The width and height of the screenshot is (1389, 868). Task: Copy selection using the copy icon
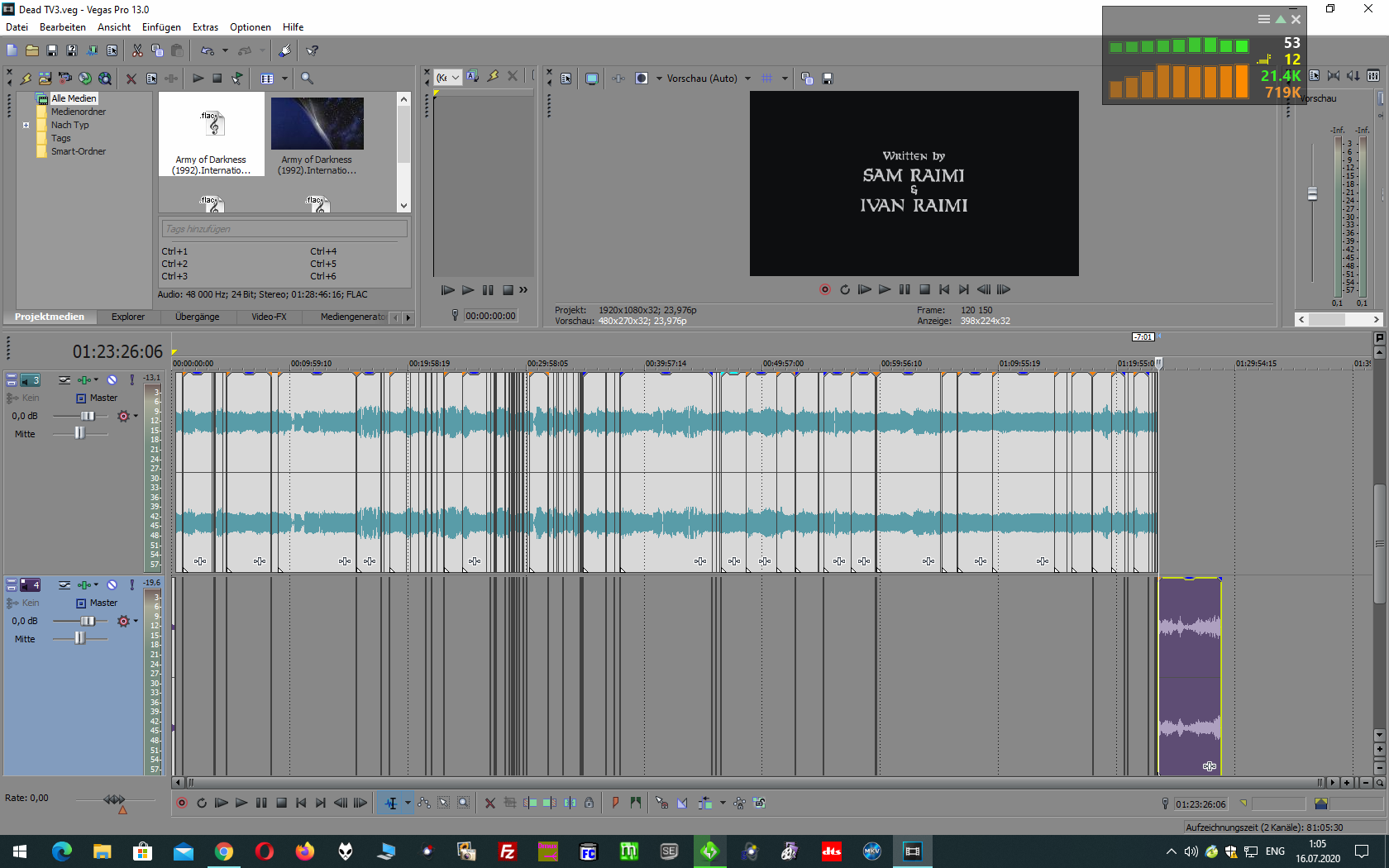click(x=157, y=50)
